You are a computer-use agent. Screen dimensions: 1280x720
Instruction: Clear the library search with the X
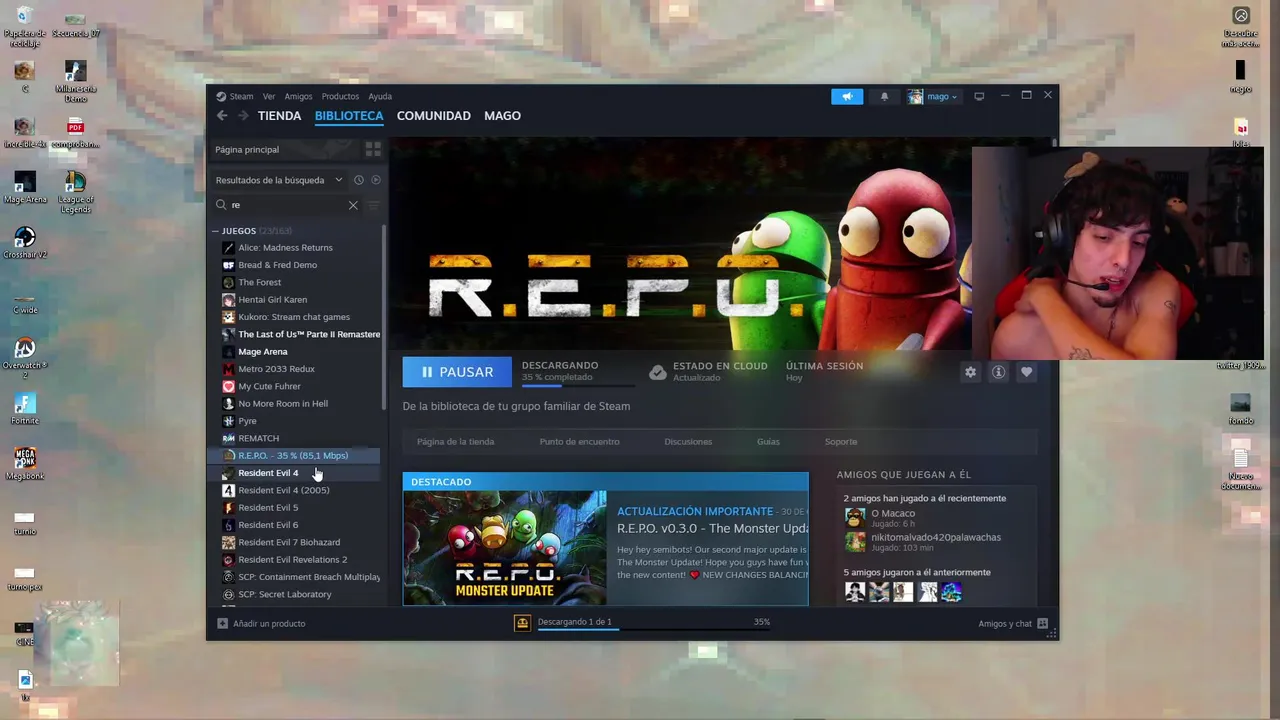click(353, 205)
